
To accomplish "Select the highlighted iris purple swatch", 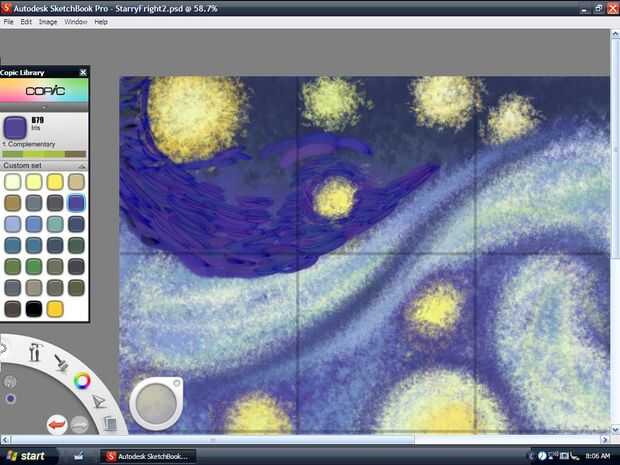I will [x=76, y=203].
